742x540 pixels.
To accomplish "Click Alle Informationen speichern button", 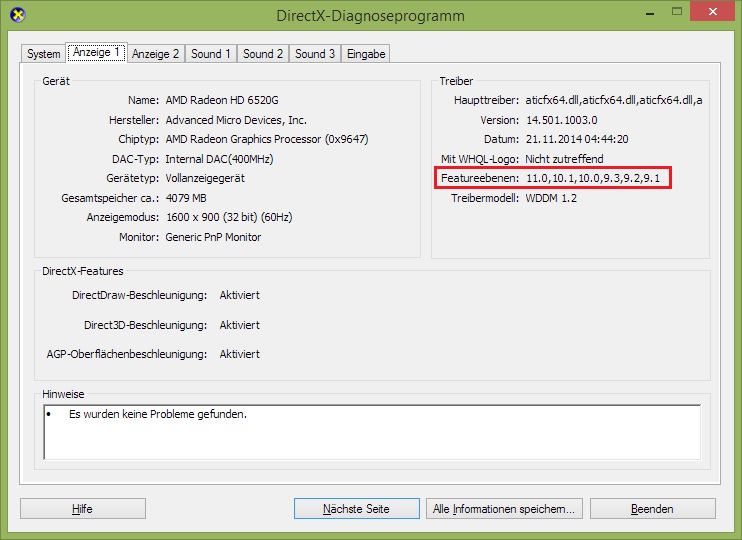I will point(504,509).
